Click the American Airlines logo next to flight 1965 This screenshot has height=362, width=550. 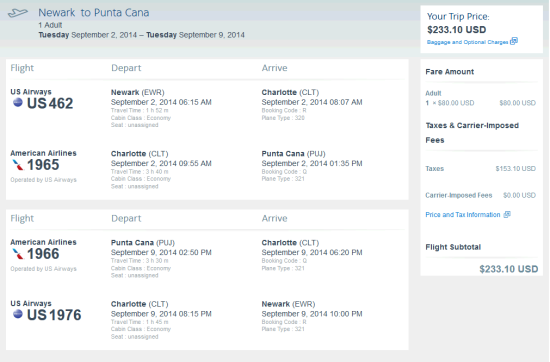pos(18,165)
